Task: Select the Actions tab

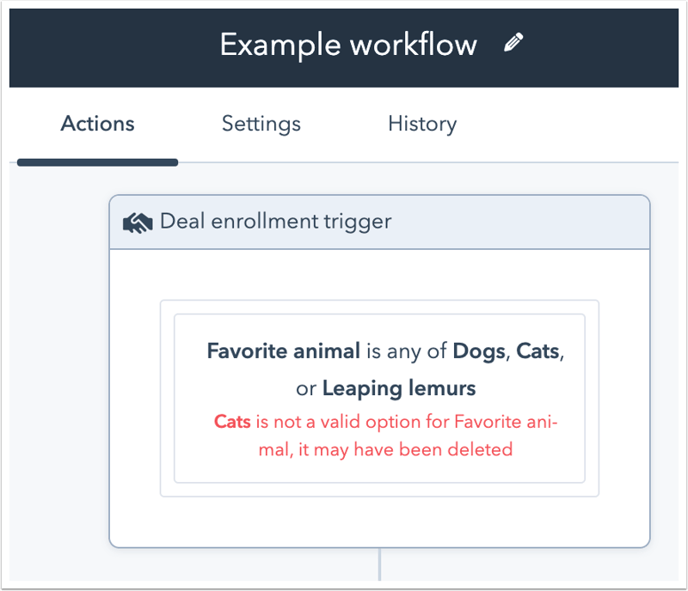Action: pos(97,124)
